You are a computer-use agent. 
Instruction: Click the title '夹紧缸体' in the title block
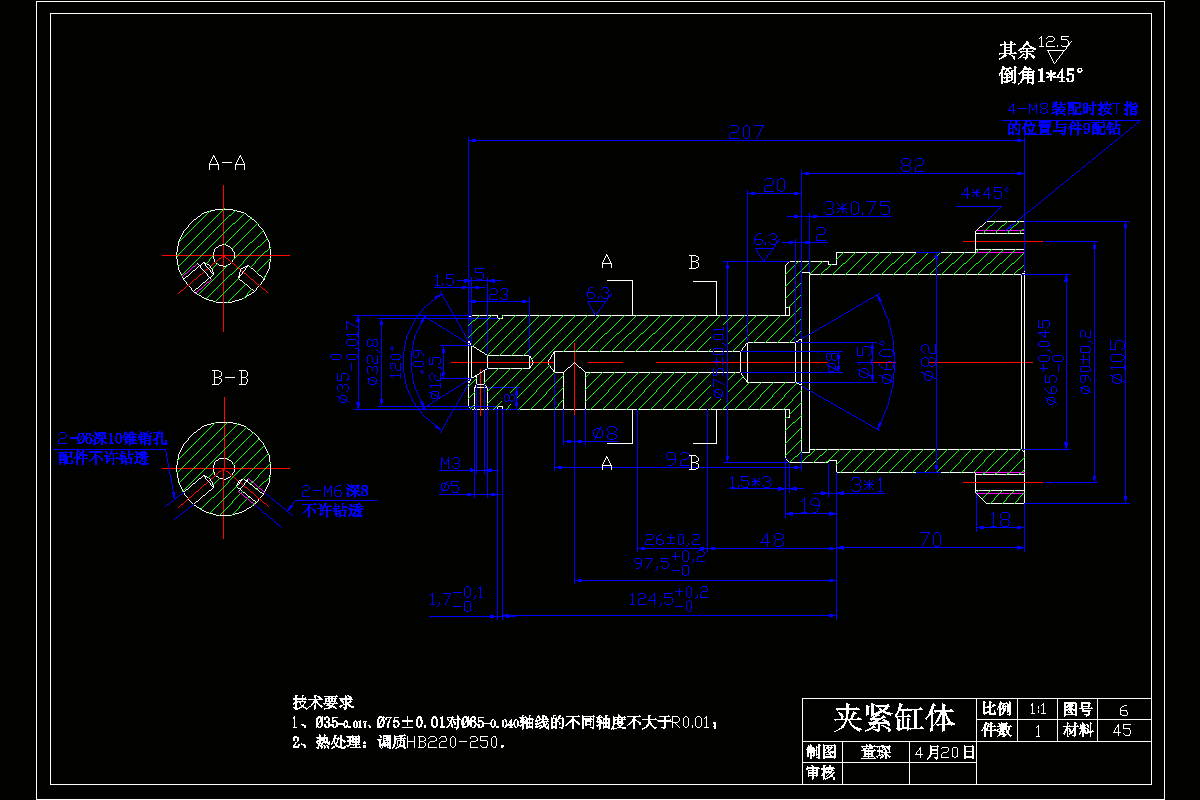coord(894,717)
